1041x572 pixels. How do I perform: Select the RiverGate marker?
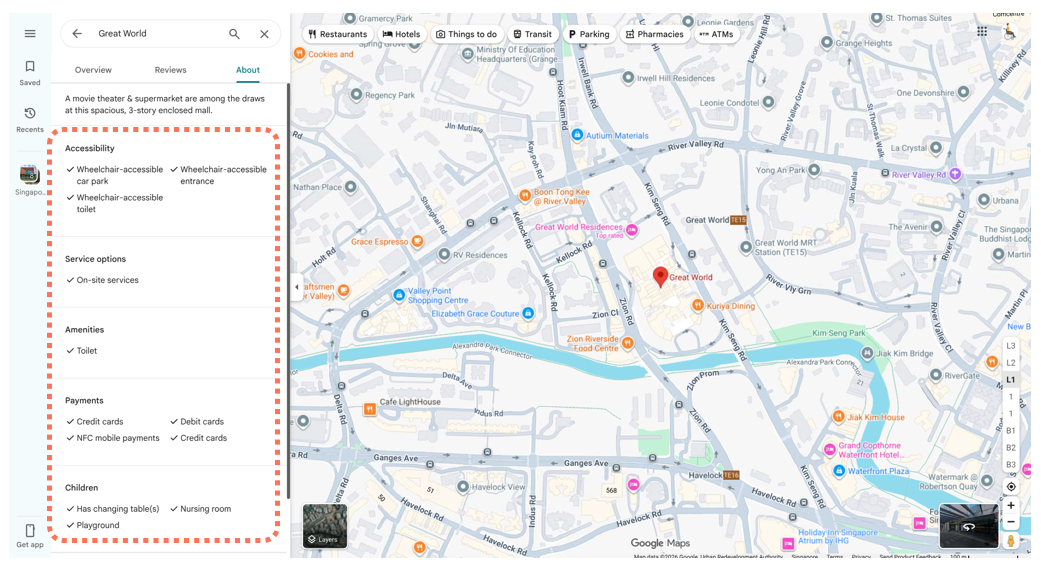pyautogui.click(x=935, y=376)
